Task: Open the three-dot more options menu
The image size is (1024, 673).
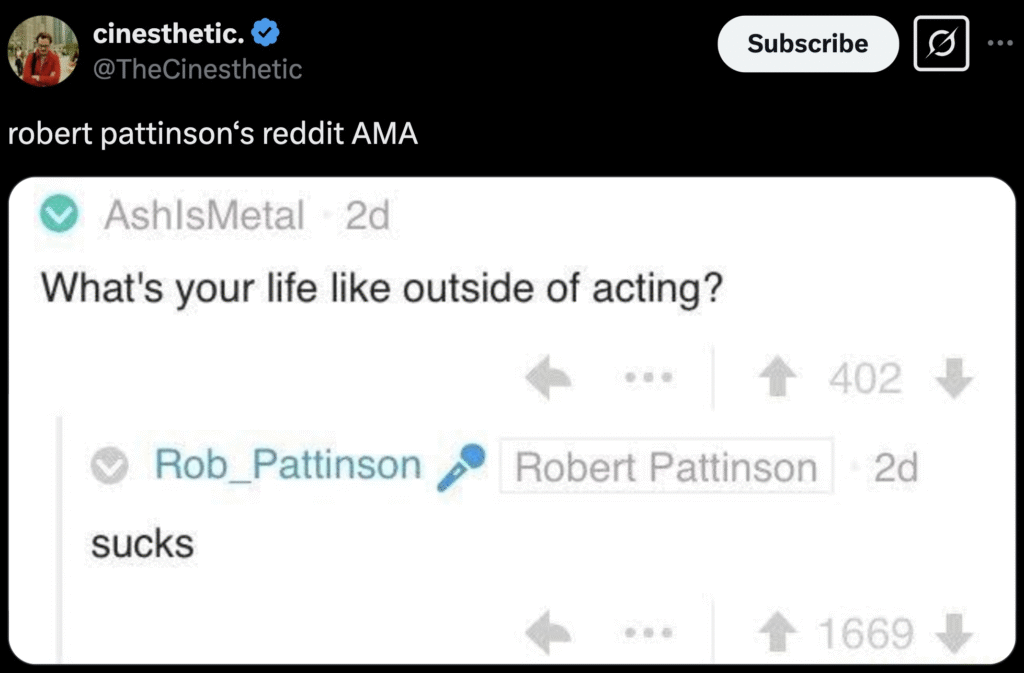Action: coord(999,44)
